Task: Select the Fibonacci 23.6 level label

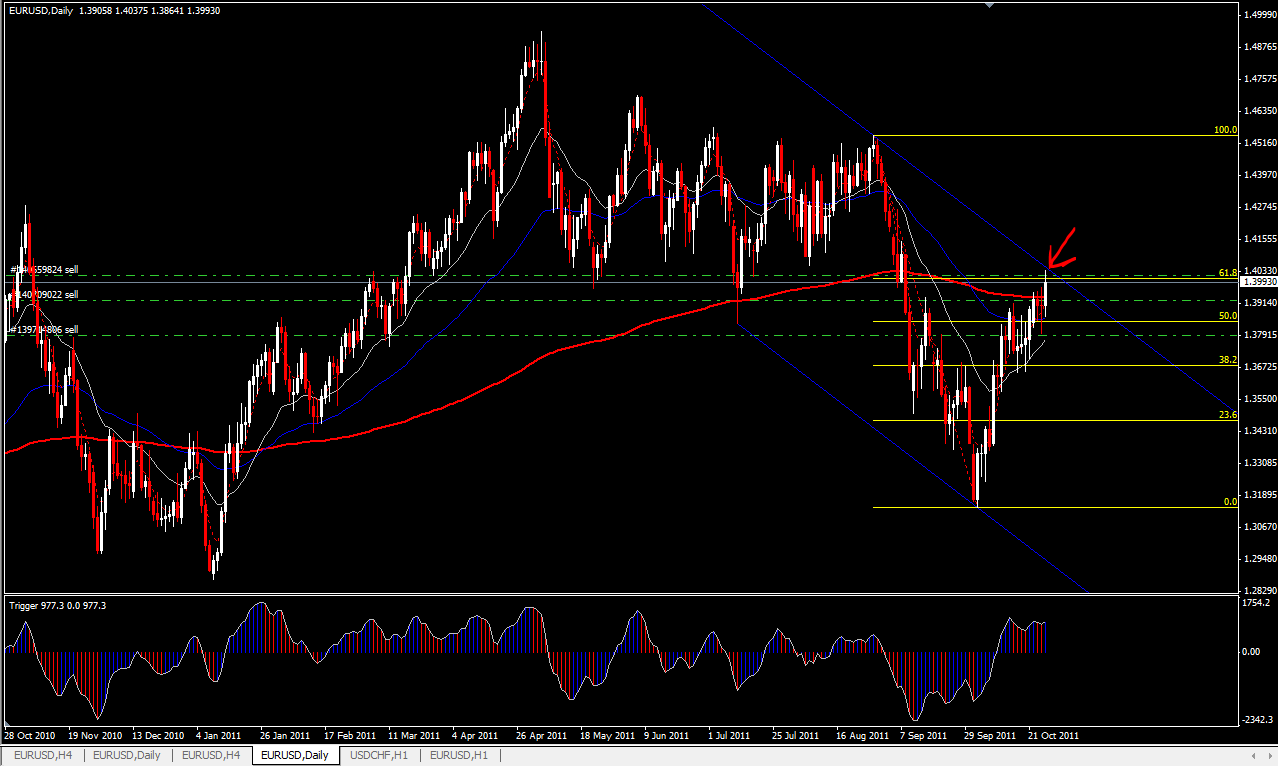Action: 1228,415
